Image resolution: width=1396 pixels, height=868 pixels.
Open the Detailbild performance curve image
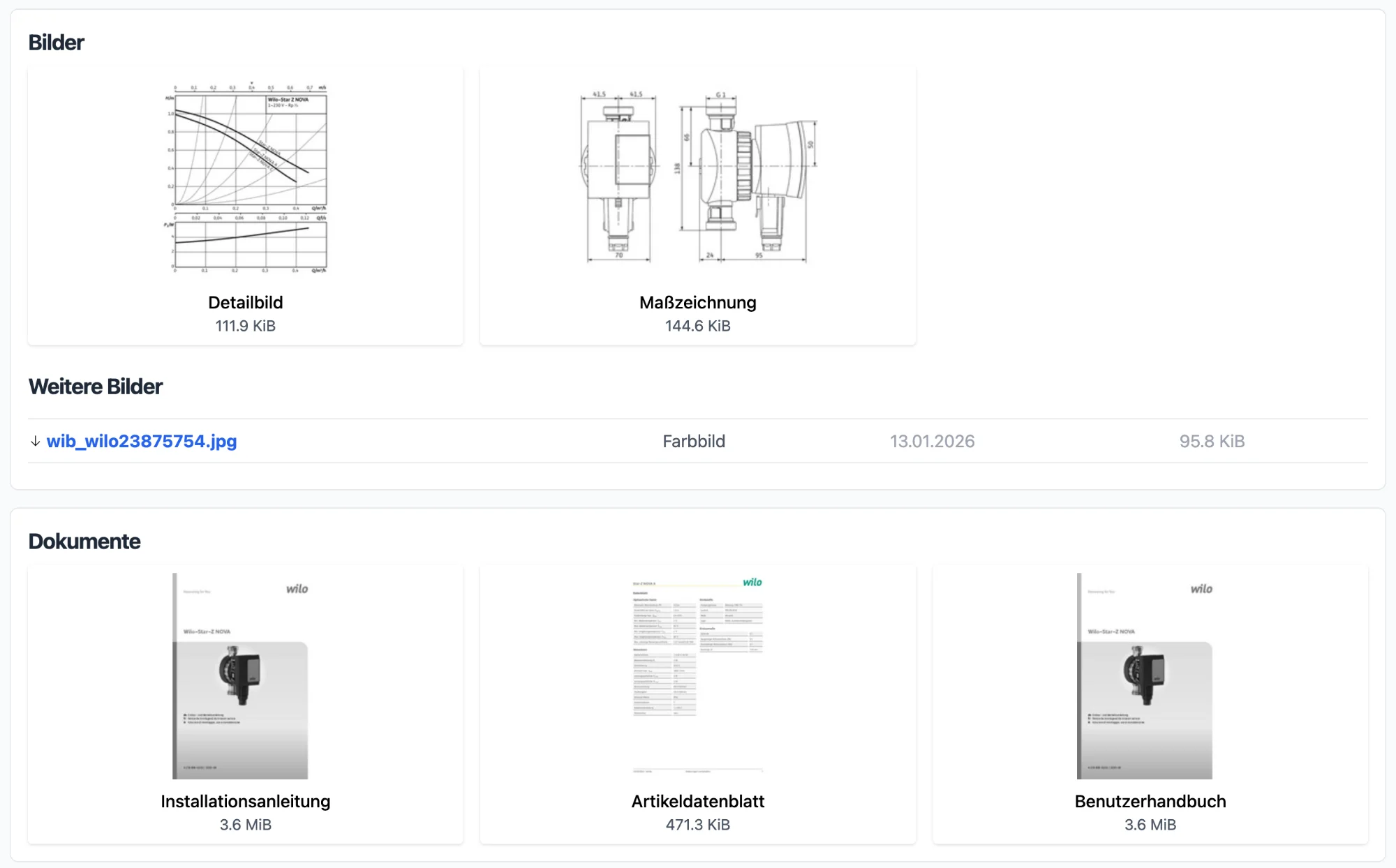tap(245, 176)
